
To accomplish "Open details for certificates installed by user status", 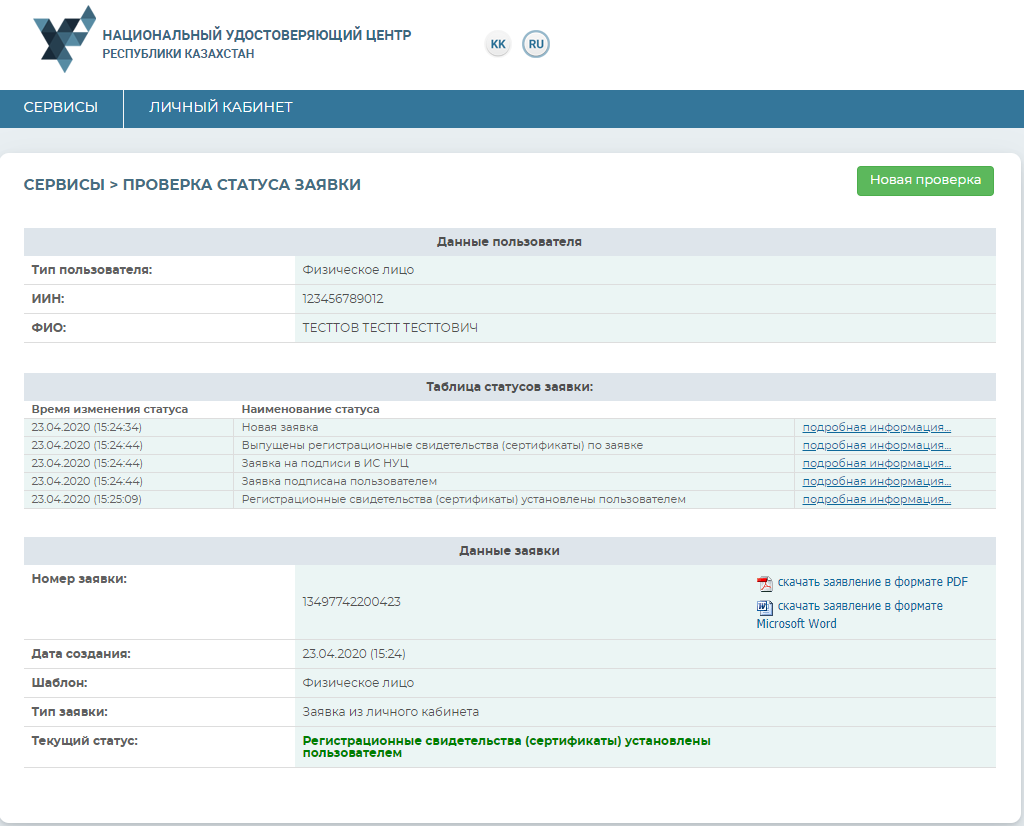I will click(876, 500).
